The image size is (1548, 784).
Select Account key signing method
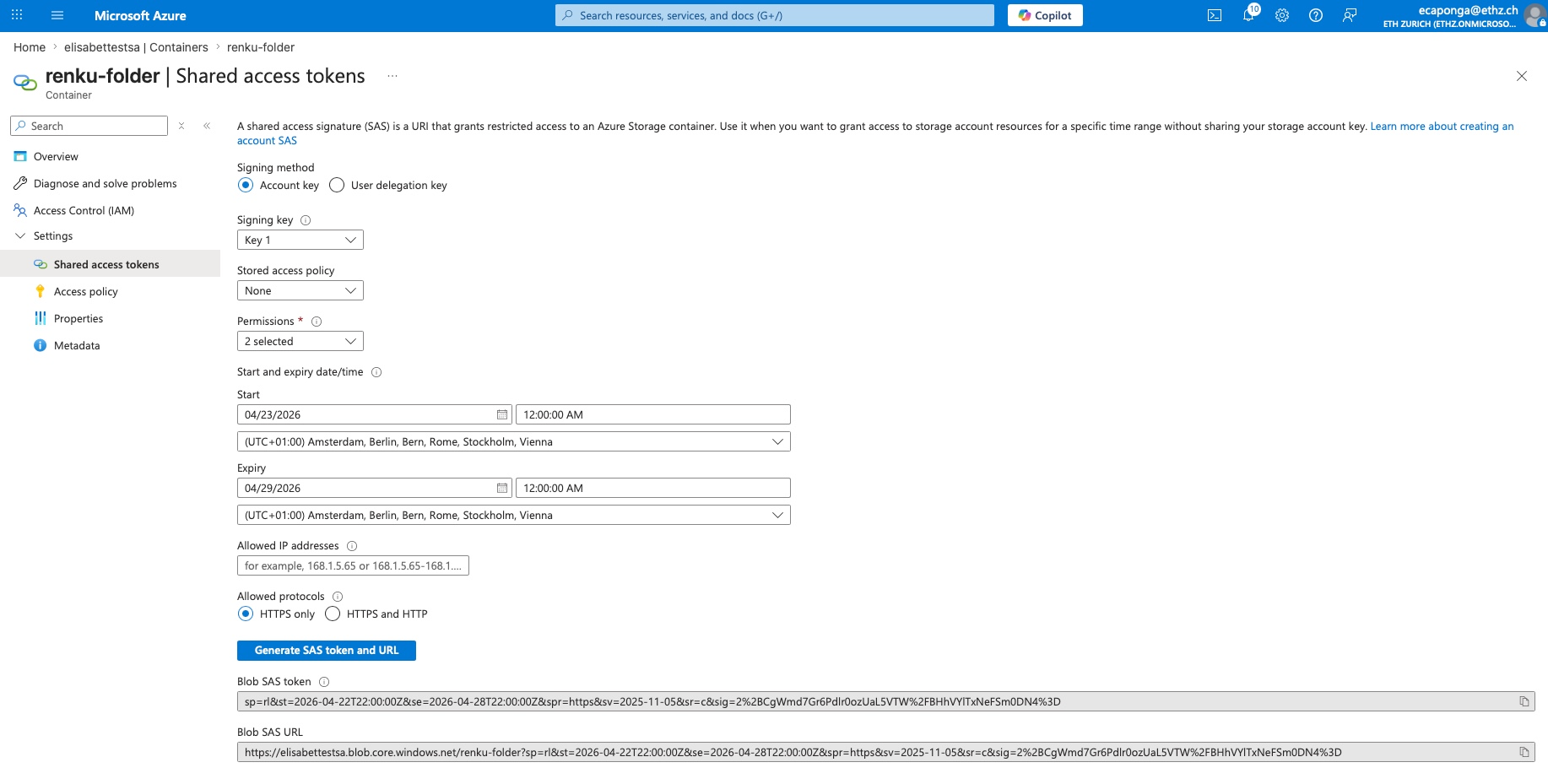click(246, 185)
